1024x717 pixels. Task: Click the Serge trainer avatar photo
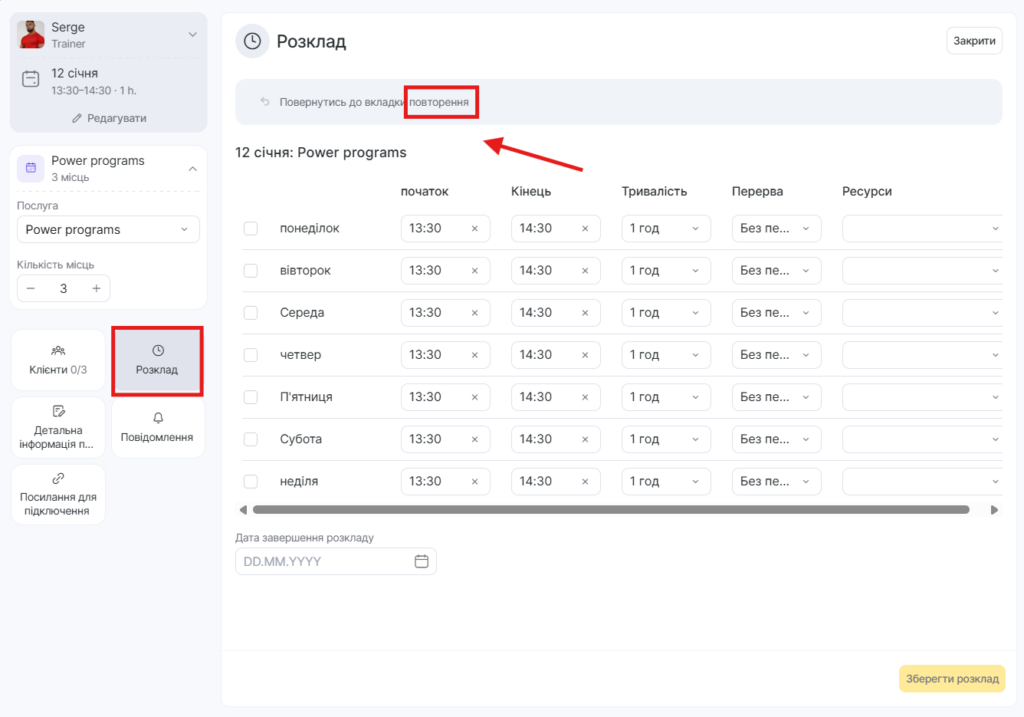click(31, 35)
